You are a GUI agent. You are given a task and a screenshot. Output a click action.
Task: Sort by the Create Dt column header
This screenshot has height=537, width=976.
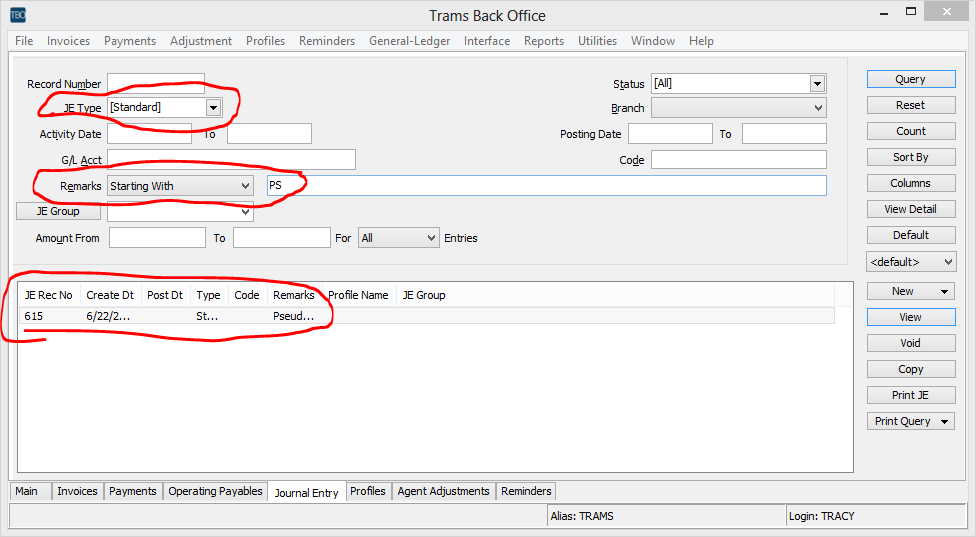coord(109,295)
